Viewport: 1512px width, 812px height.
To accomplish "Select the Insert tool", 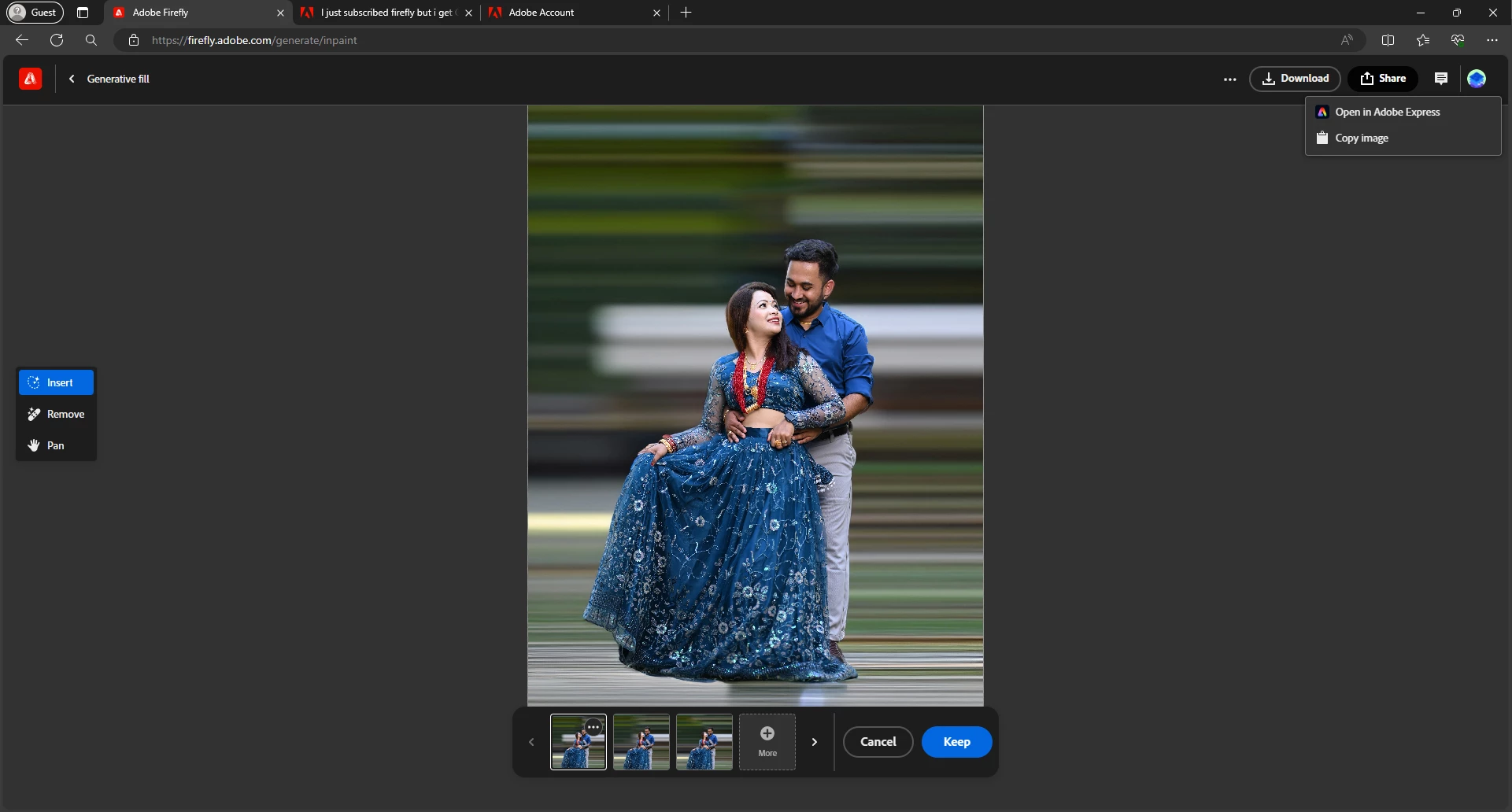I will [56, 382].
